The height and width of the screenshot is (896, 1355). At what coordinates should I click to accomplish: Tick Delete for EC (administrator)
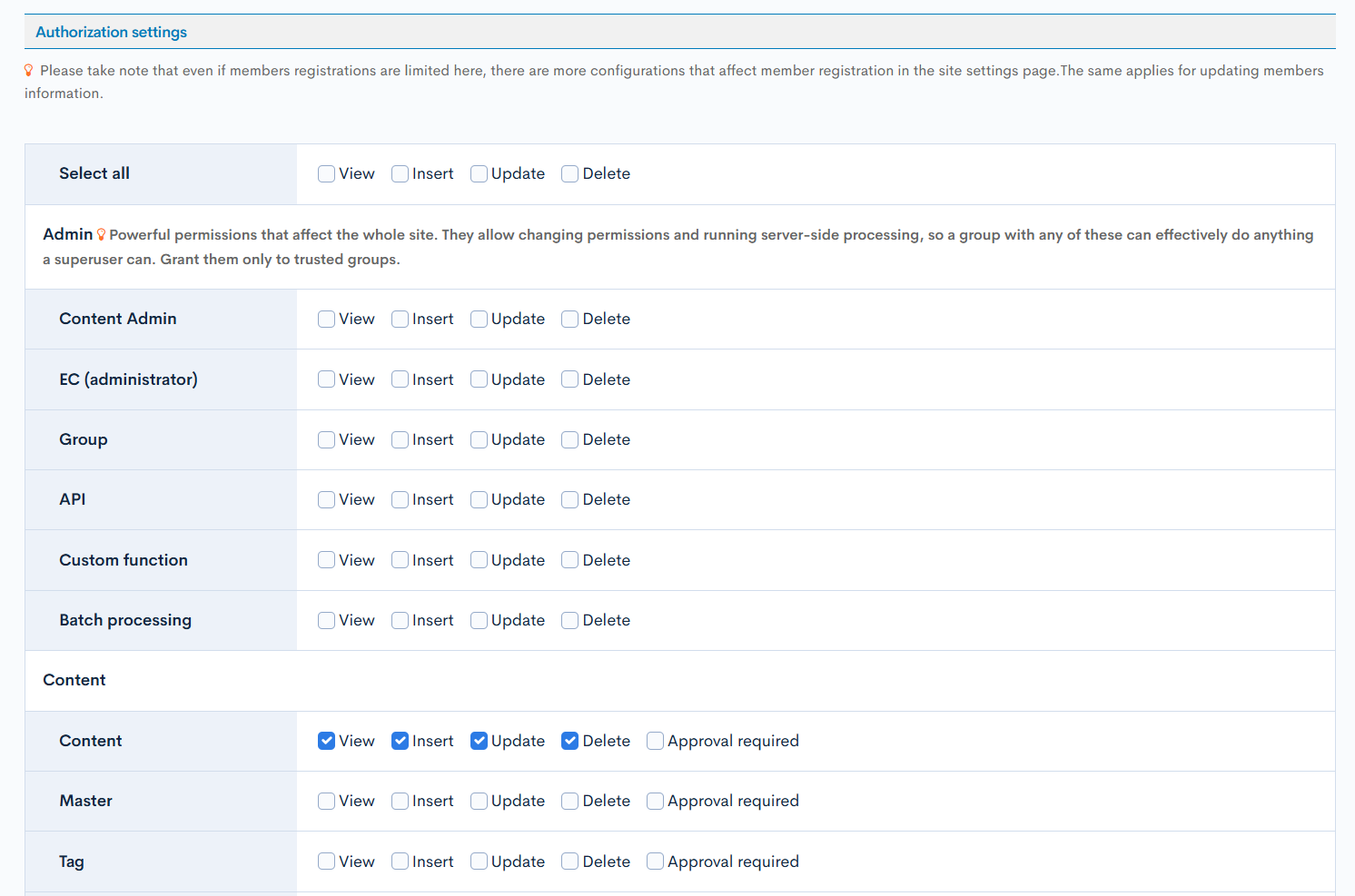(x=569, y=379)
